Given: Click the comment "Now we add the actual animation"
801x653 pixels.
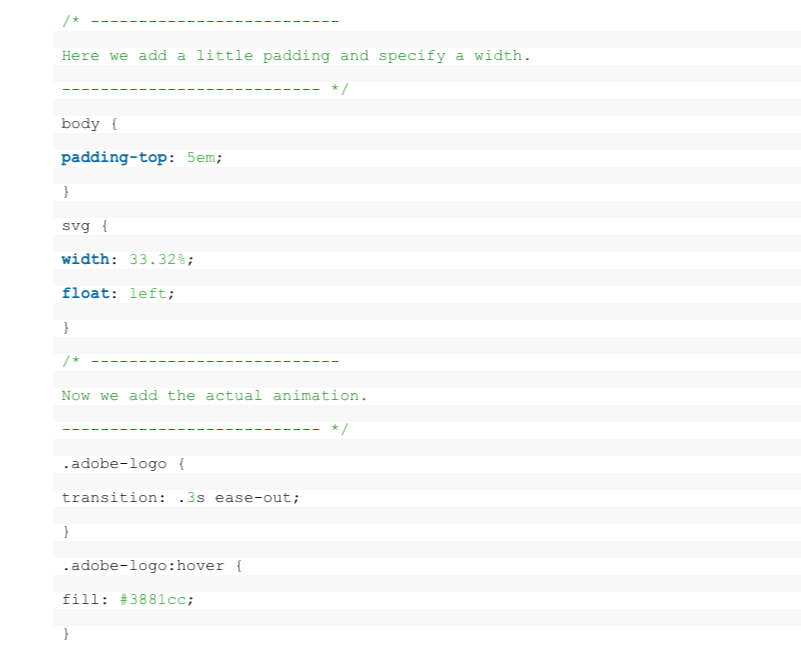Looking at the screenshot, I should [214, 396].
